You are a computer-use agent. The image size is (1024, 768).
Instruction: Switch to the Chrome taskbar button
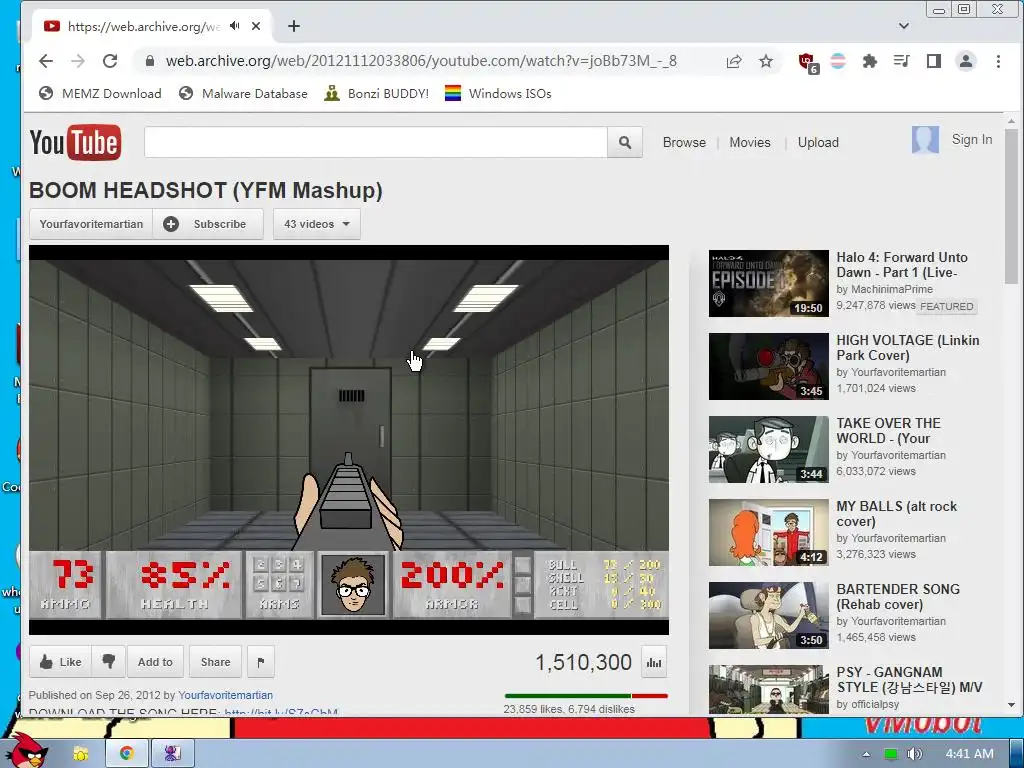click(x=127, y=754)
